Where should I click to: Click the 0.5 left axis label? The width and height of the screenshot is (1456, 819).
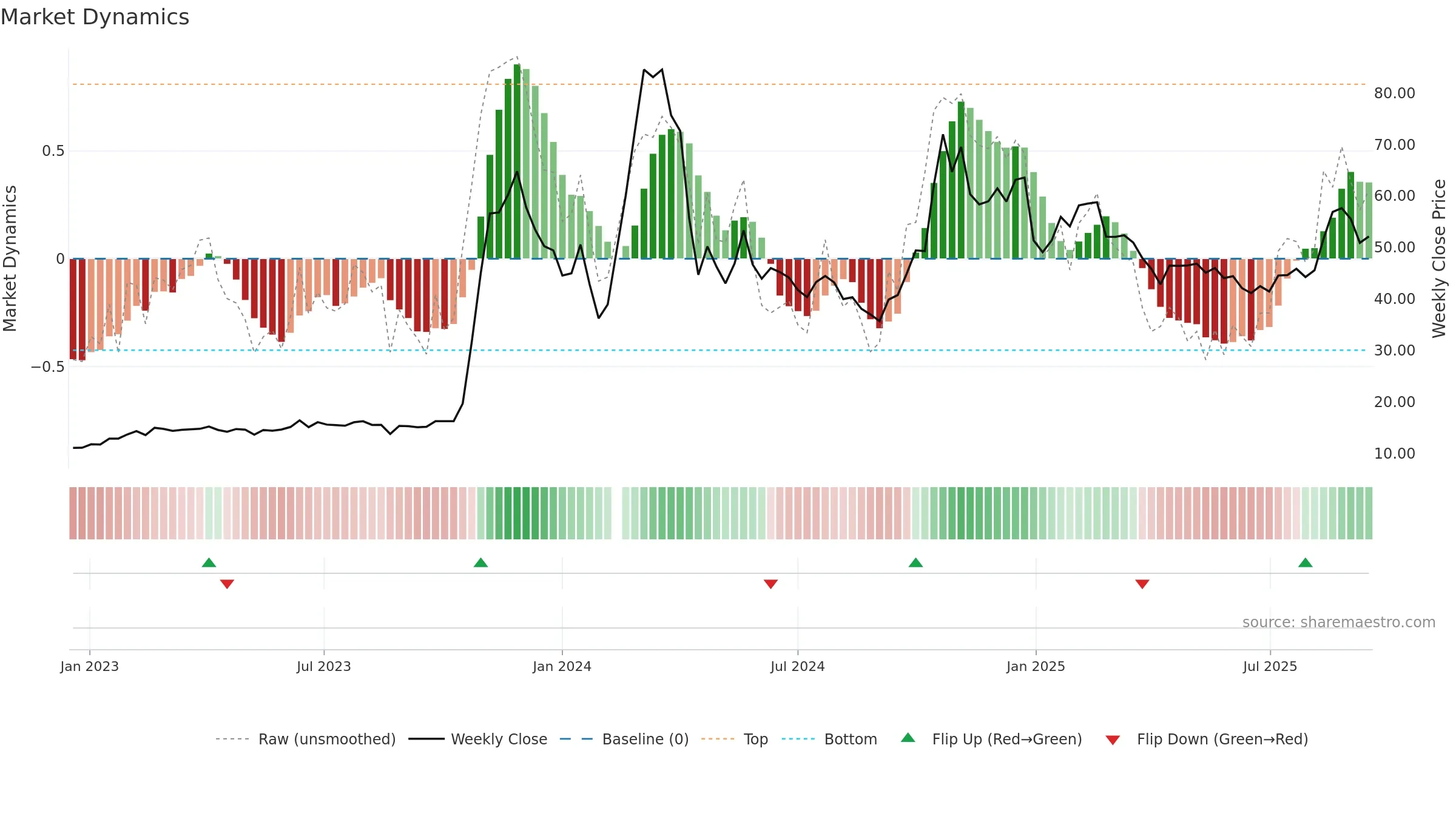(53, 150)
